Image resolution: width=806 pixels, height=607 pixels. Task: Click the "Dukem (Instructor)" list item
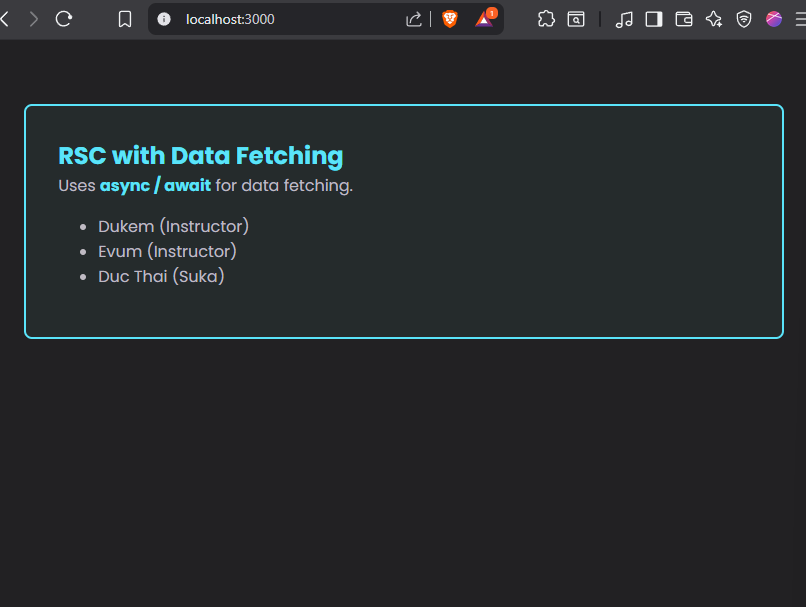(173, 226)
